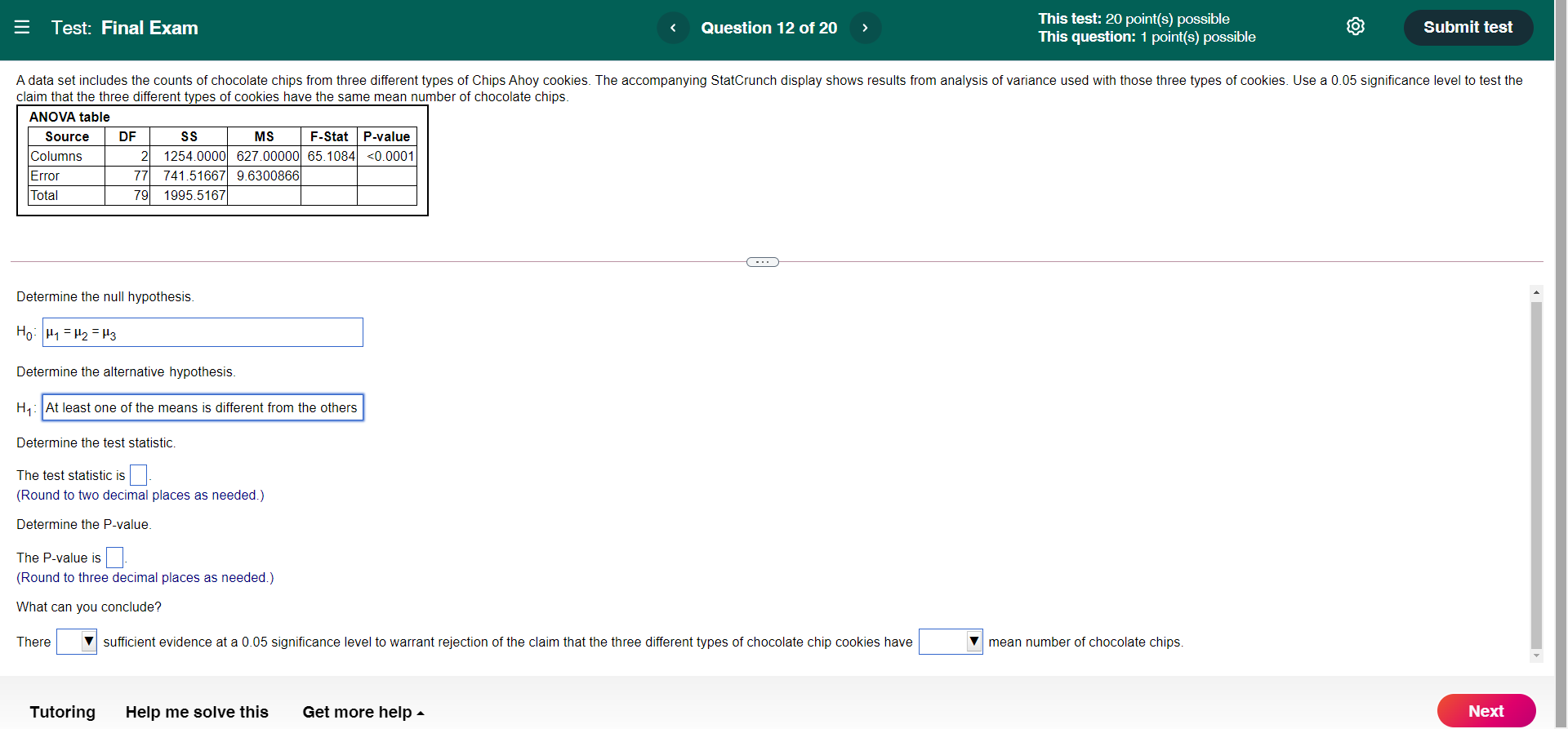Click the MS value 627.00000
The width and height of the screenshot is (1568, 729).
[x=267, y=156]
